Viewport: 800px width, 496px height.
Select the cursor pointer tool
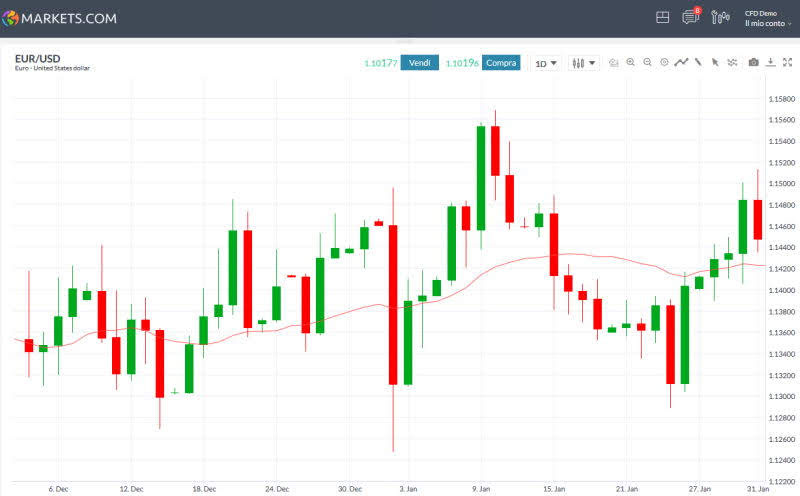(x=715, y=63)
